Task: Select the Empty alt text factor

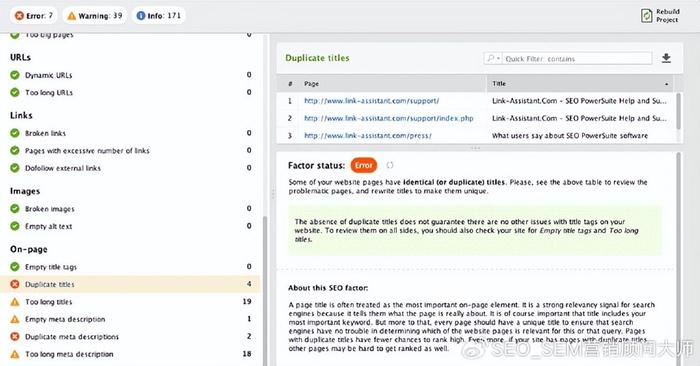Action: point(130,226)
